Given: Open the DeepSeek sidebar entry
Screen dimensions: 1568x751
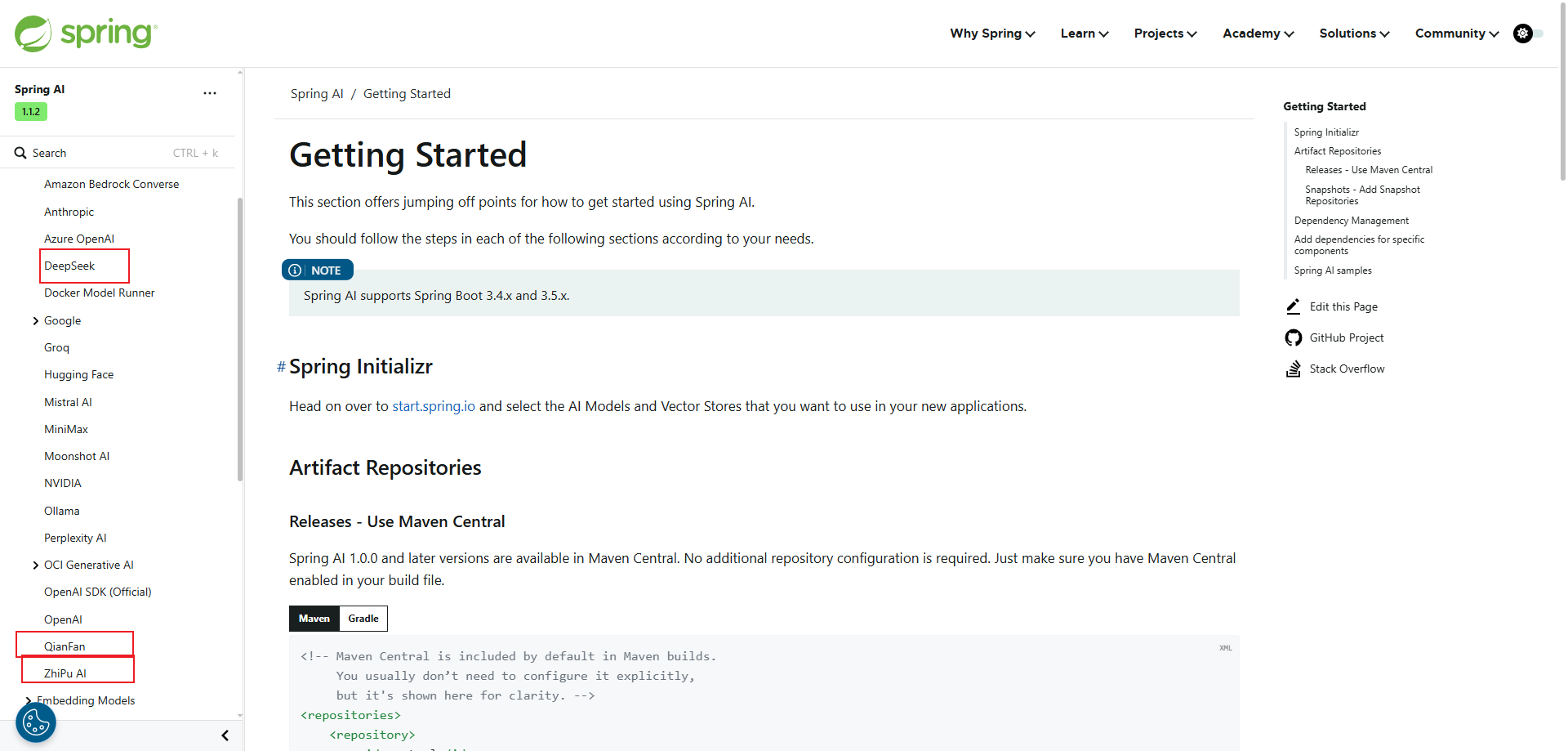Looking at the screenshot, I should tap(69, 266).
